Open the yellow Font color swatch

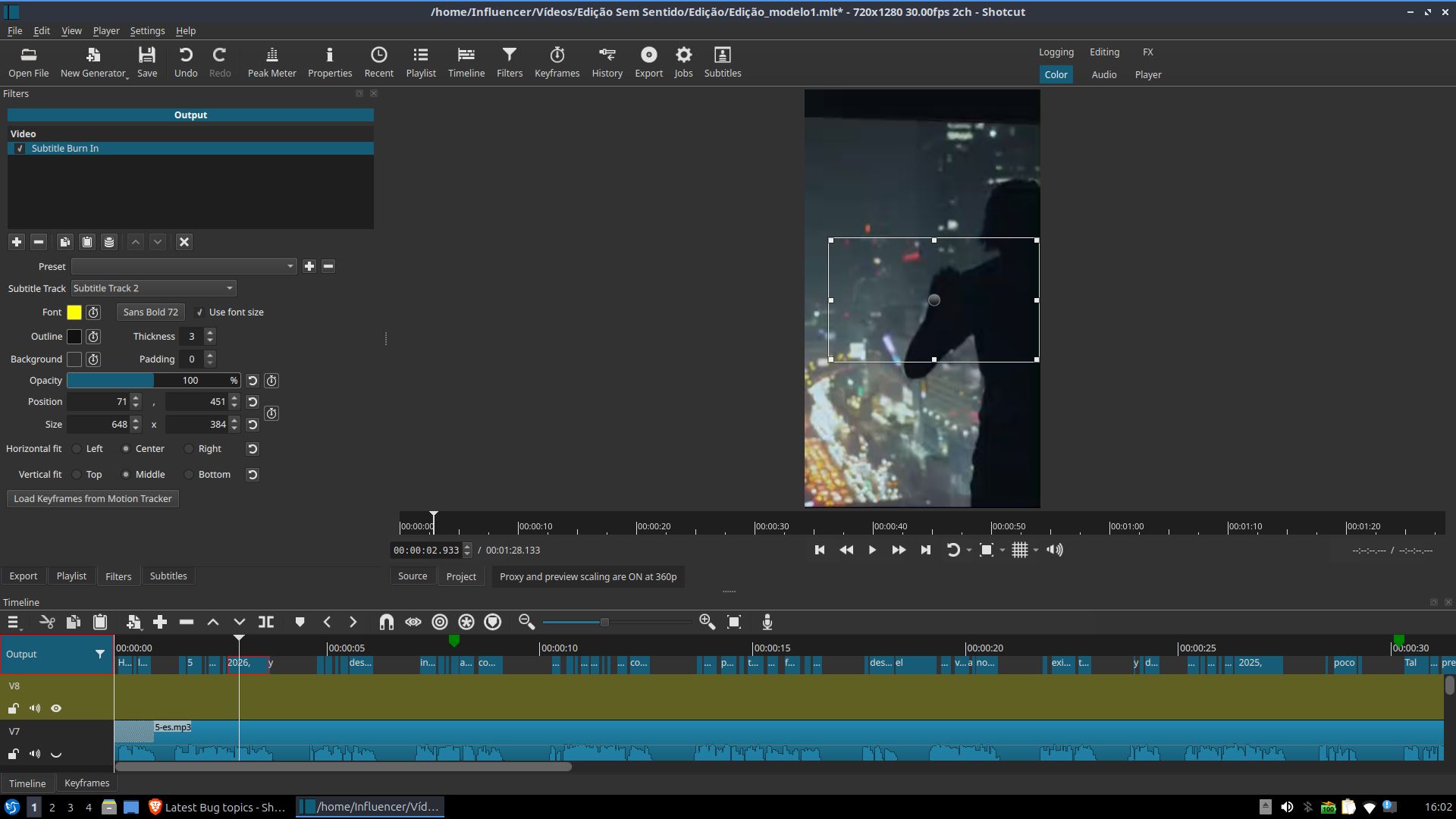click(74, 312)
